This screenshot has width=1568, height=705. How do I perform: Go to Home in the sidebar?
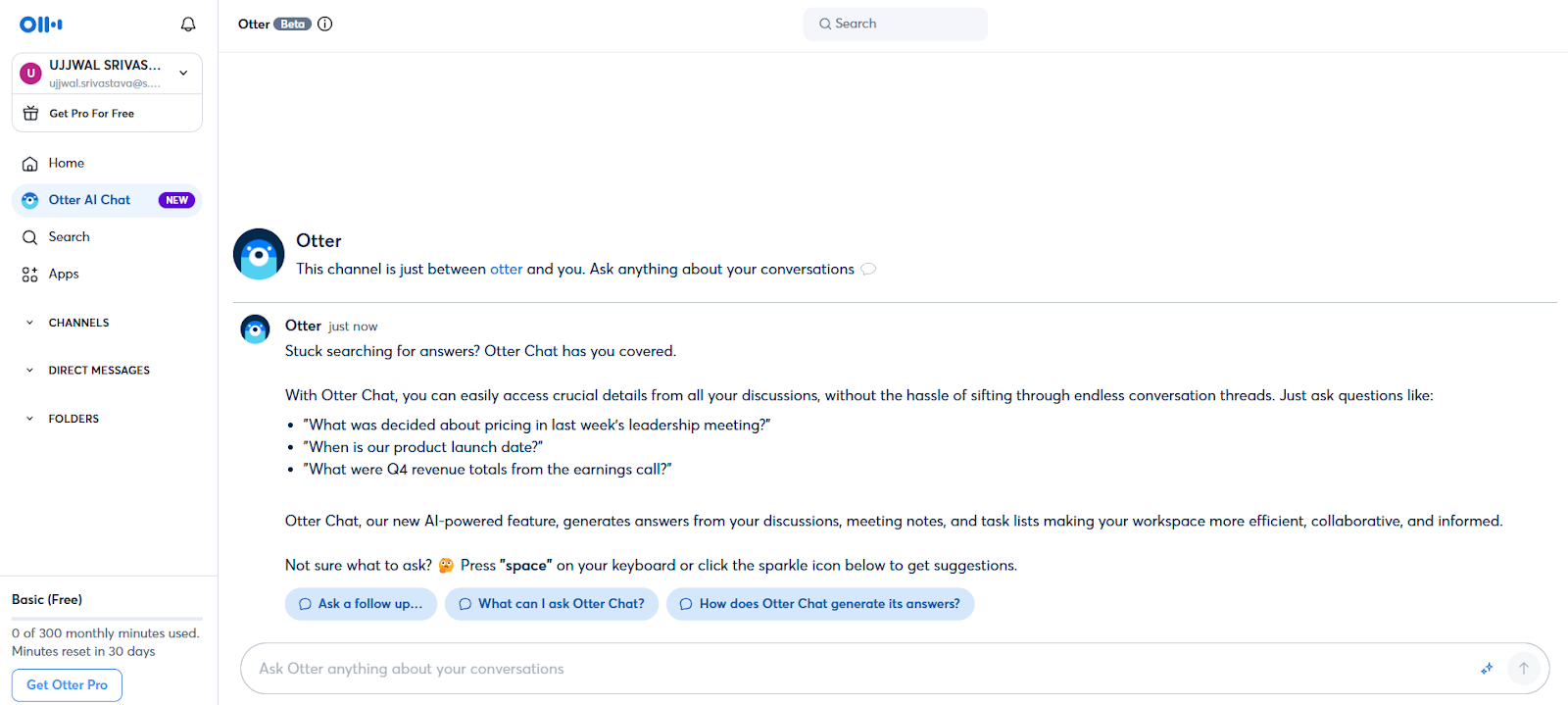(x=107, y=163)
